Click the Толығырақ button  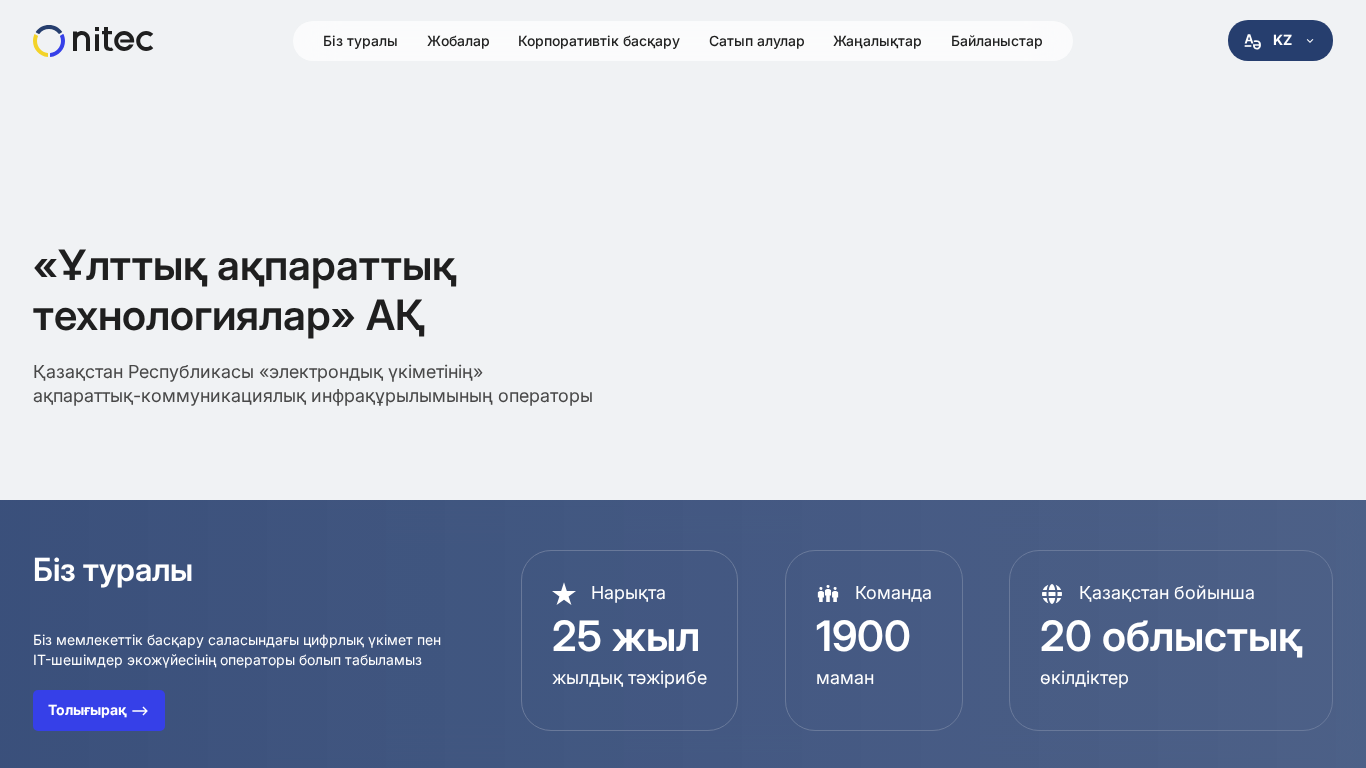99,710
